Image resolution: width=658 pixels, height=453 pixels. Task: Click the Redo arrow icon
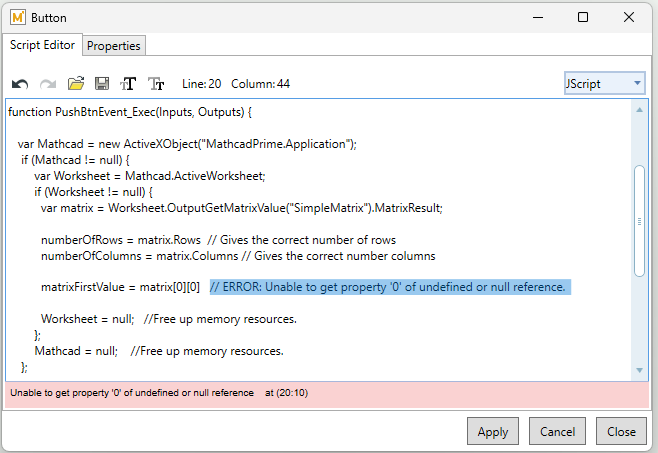click(x=48, y=84)
